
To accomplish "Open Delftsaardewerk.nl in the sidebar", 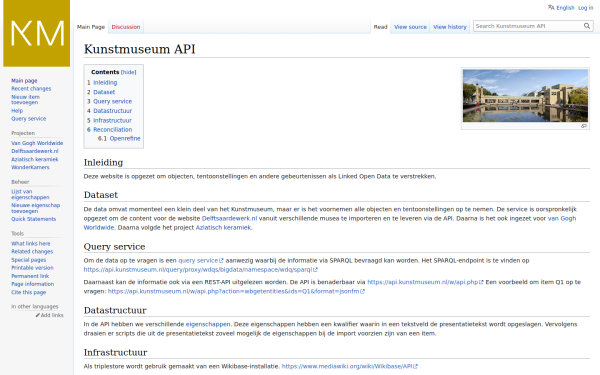I will click(35, 151).
